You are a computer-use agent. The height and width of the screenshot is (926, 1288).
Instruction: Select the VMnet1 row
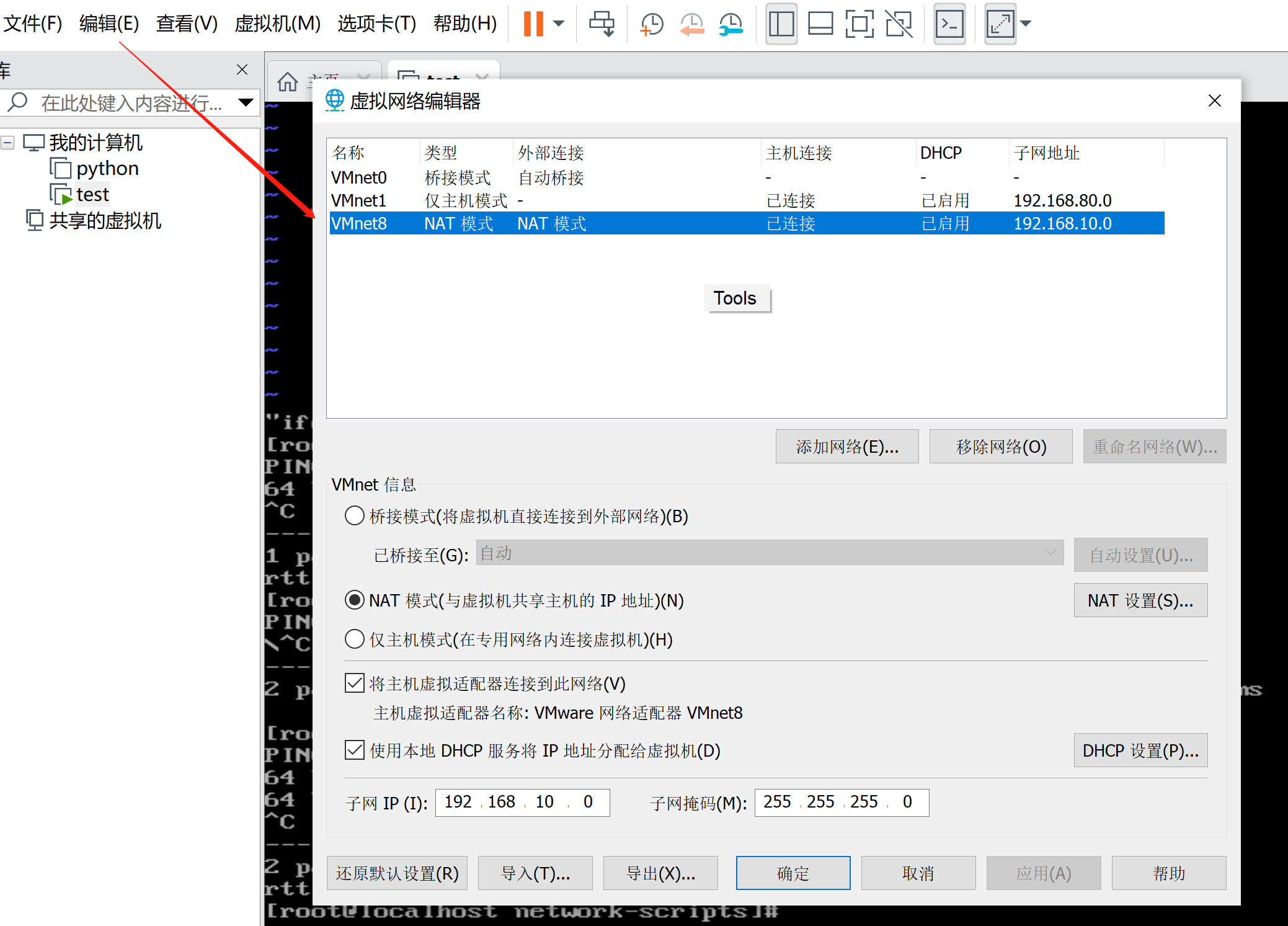coord(747,201)
